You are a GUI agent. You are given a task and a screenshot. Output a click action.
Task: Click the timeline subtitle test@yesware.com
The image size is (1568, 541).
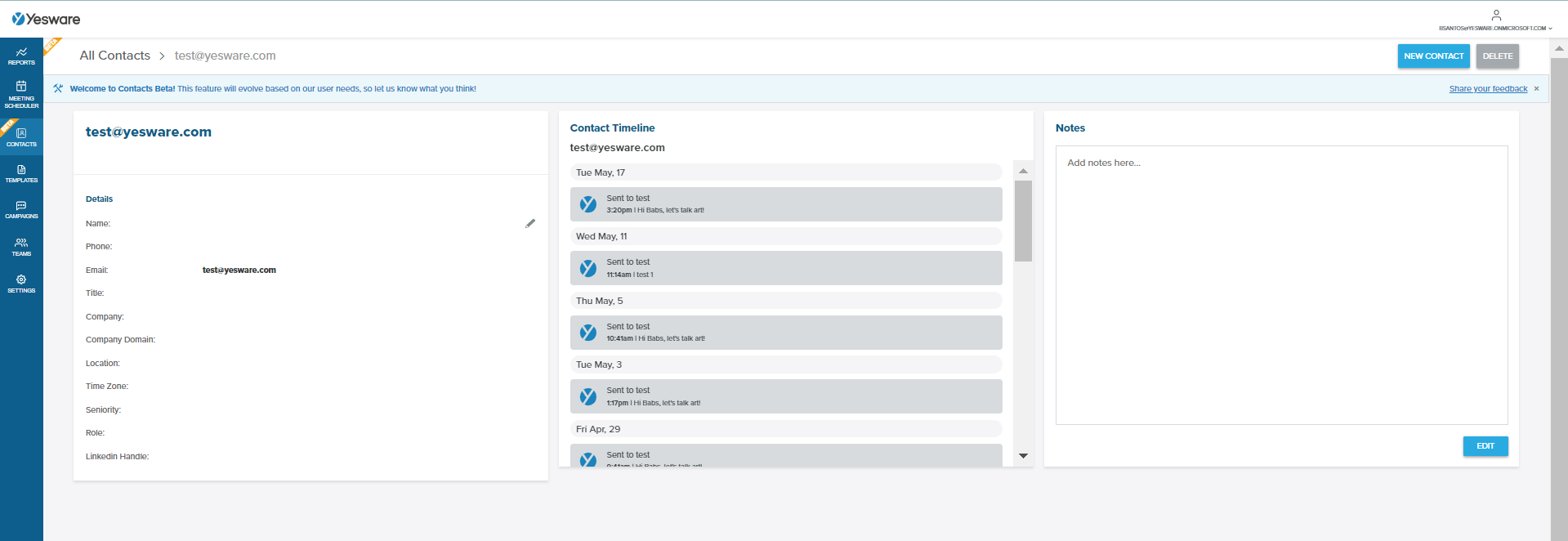[617, 148]
